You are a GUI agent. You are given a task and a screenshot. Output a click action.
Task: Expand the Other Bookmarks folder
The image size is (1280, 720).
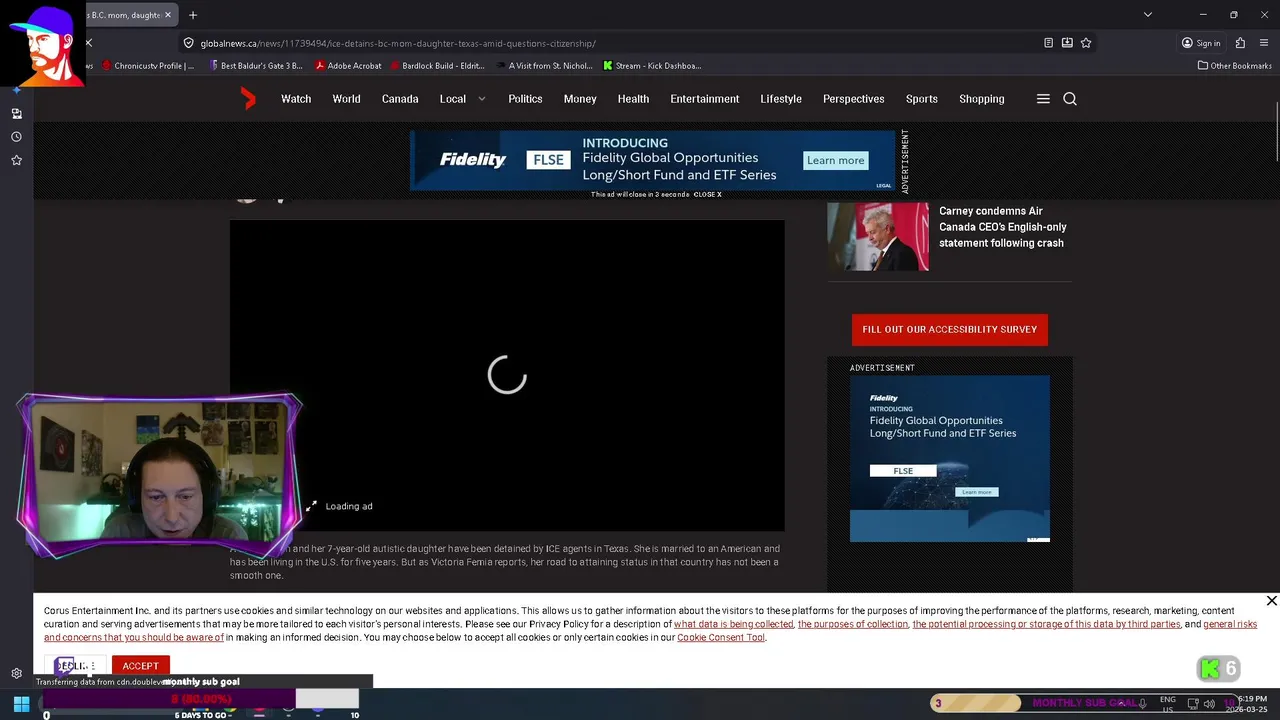click(1234, 66)
